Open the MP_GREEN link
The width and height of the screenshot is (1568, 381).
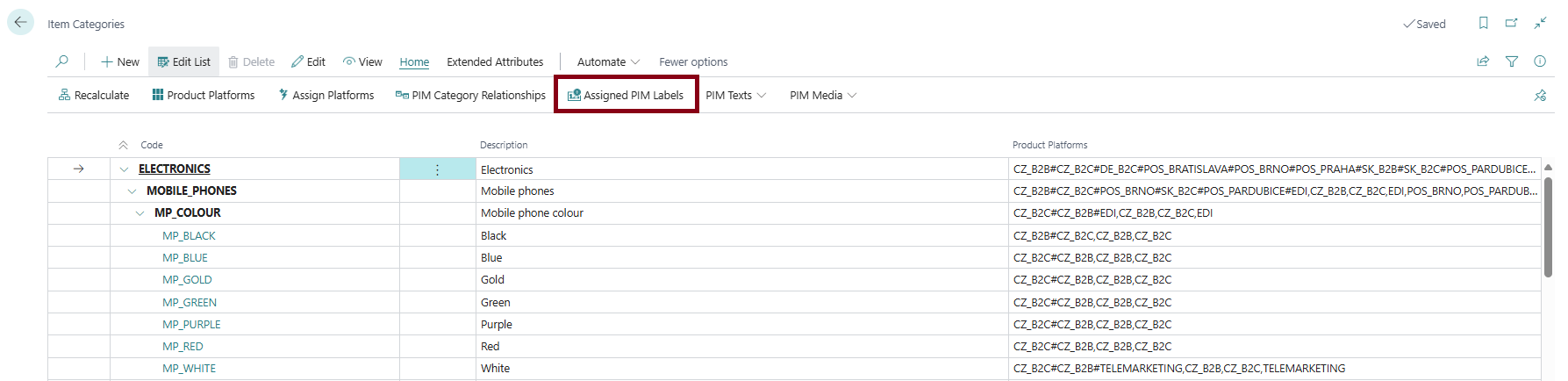pos(190,303)
